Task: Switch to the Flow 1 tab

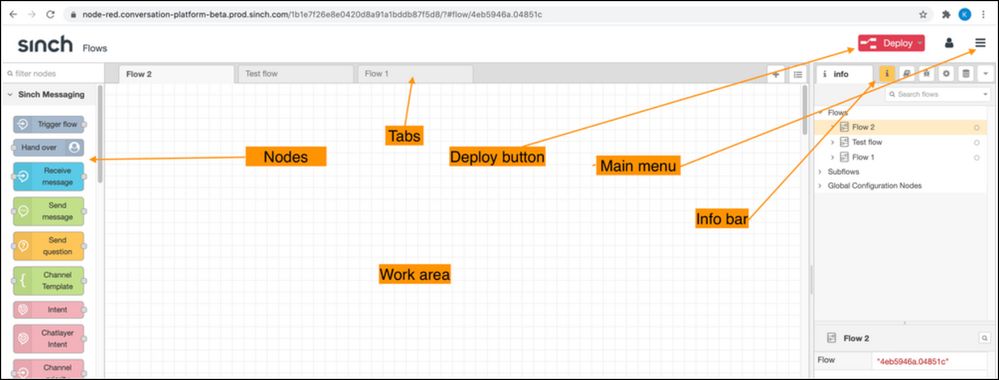Action: 415,74
